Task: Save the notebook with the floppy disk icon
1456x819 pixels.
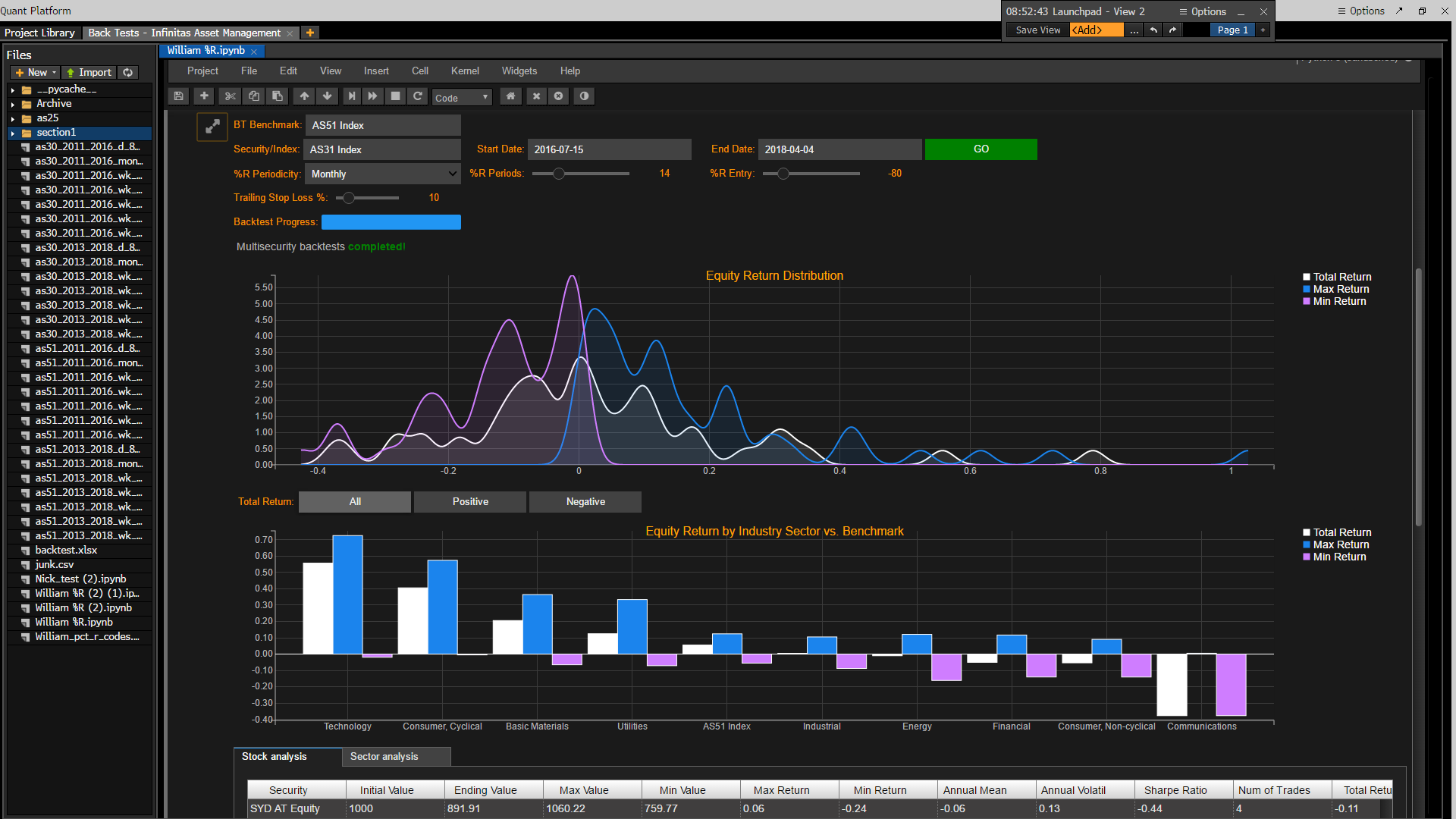Action: [178, 96]
